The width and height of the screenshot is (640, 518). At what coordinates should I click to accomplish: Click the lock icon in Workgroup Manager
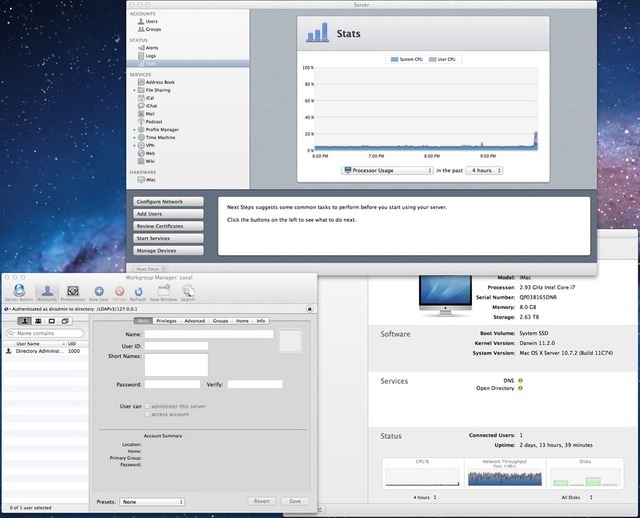coord(309,309)
